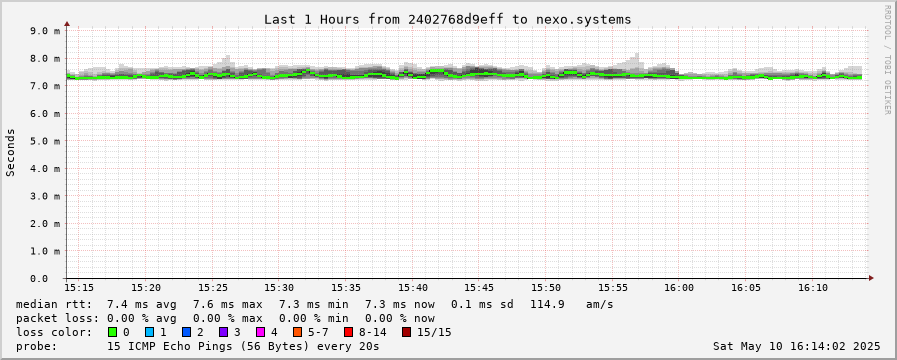This screenshot has width=897, height=360.
Task: Click the red 8-14 loss swatch
Action: [x=348, y=332]
